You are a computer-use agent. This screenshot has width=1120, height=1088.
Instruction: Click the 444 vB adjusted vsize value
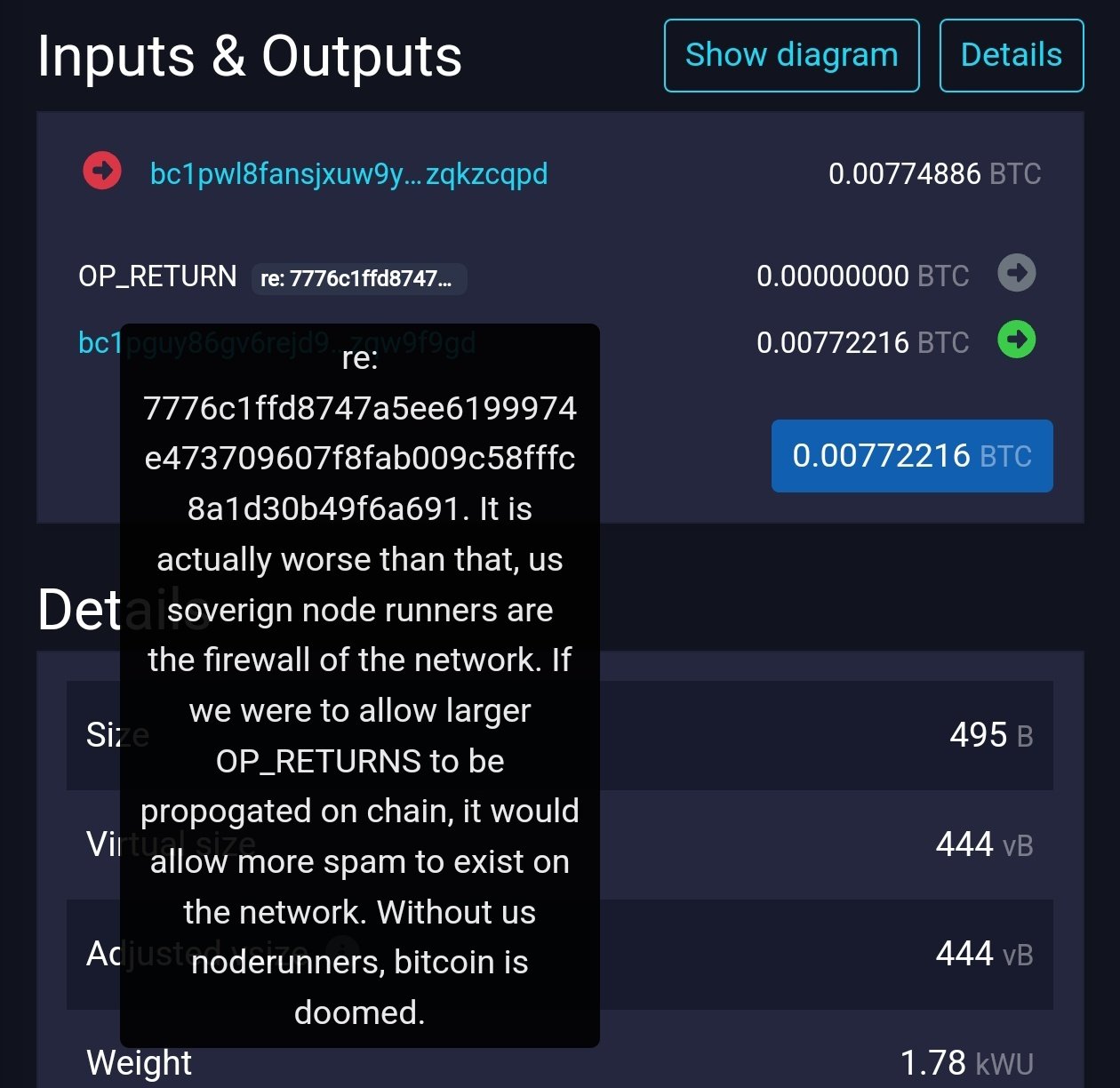tap(984, 955)
